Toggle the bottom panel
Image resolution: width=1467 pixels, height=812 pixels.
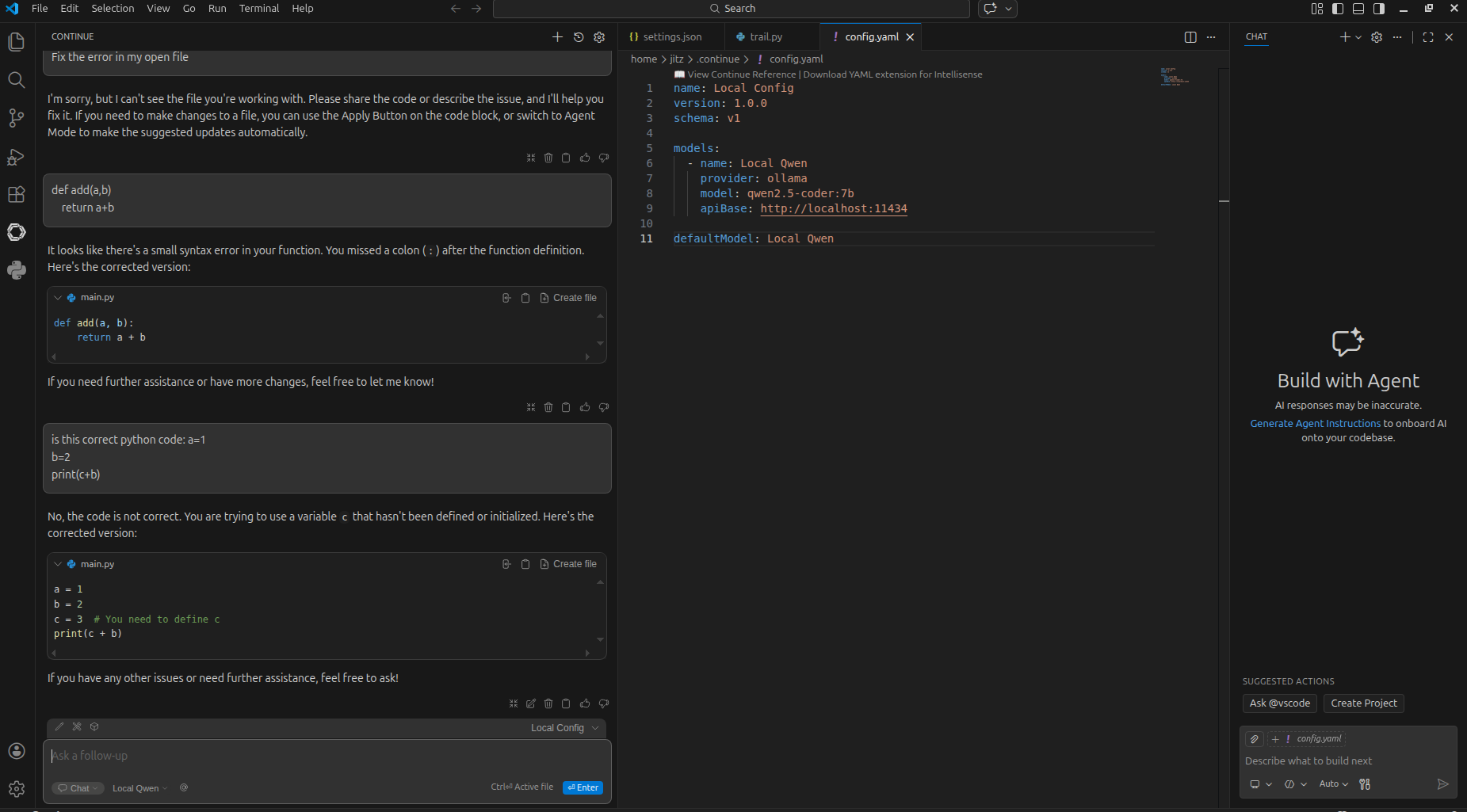click(x=1358, y=9)
